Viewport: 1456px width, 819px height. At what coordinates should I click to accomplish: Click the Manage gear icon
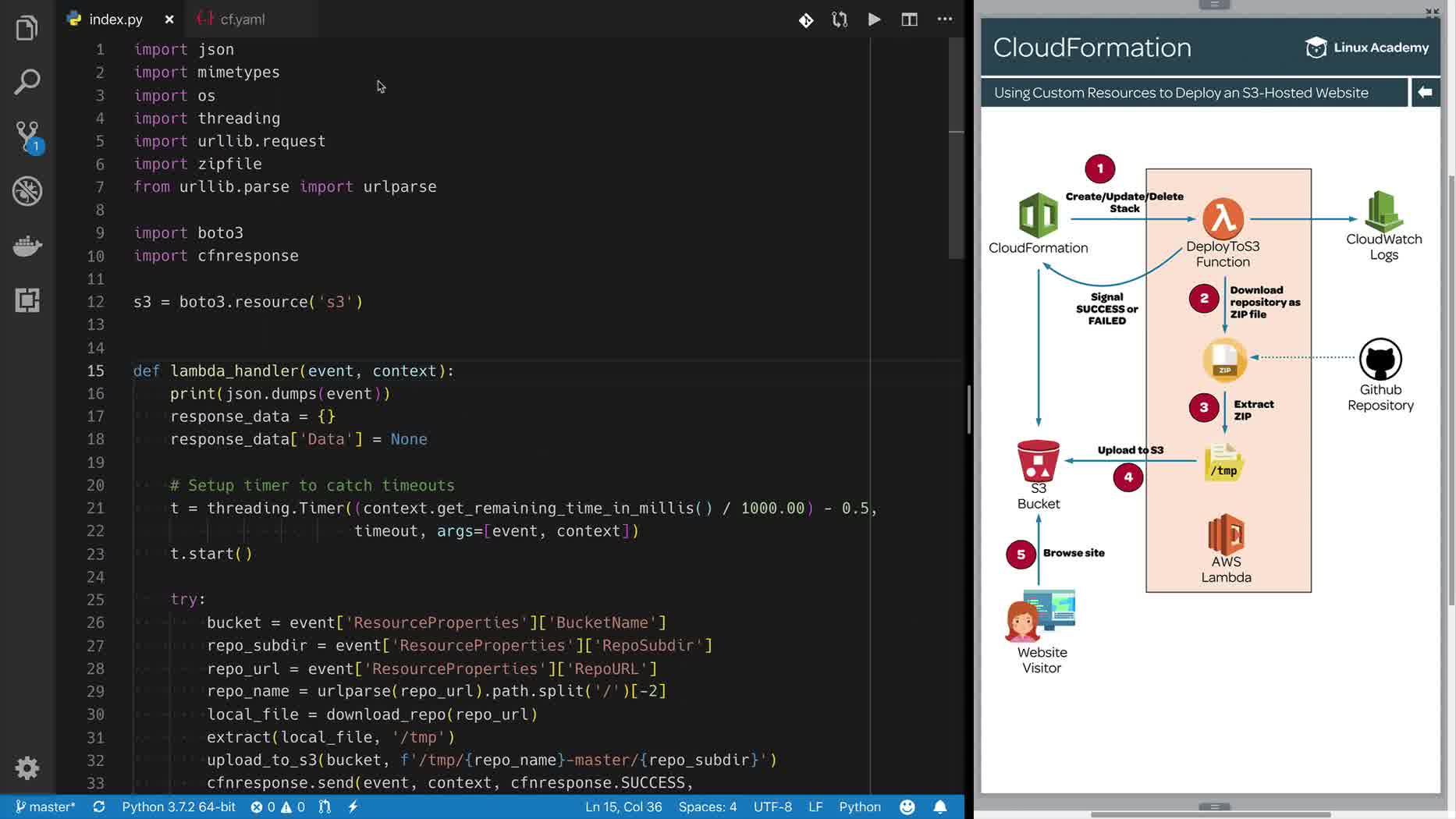27,768
